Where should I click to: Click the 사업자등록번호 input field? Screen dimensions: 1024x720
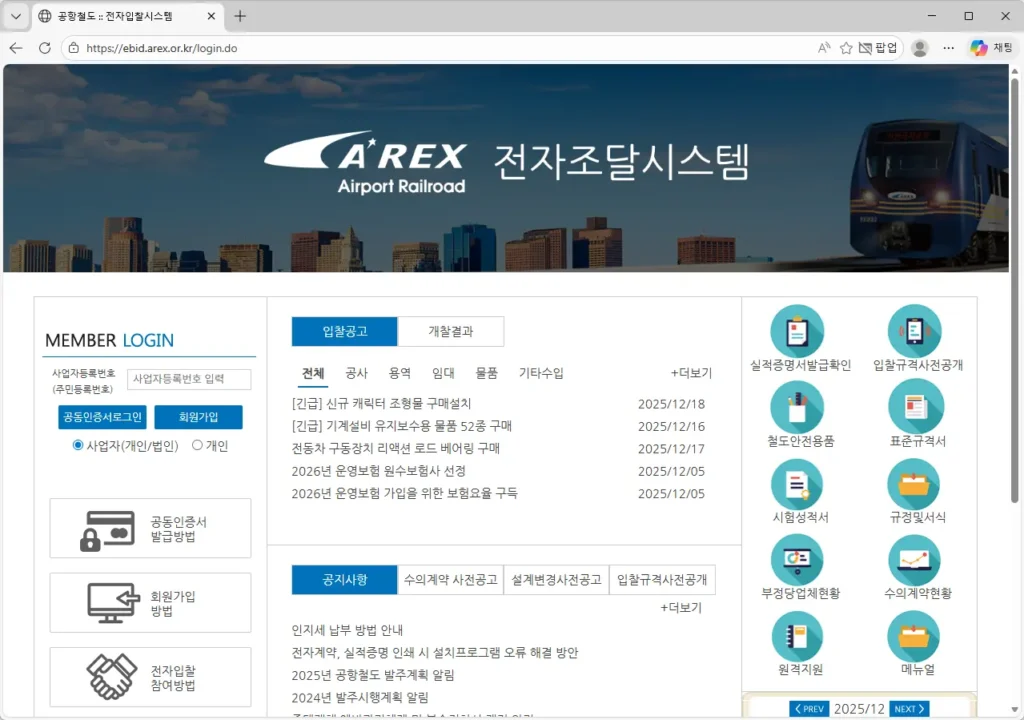point(190,379)
